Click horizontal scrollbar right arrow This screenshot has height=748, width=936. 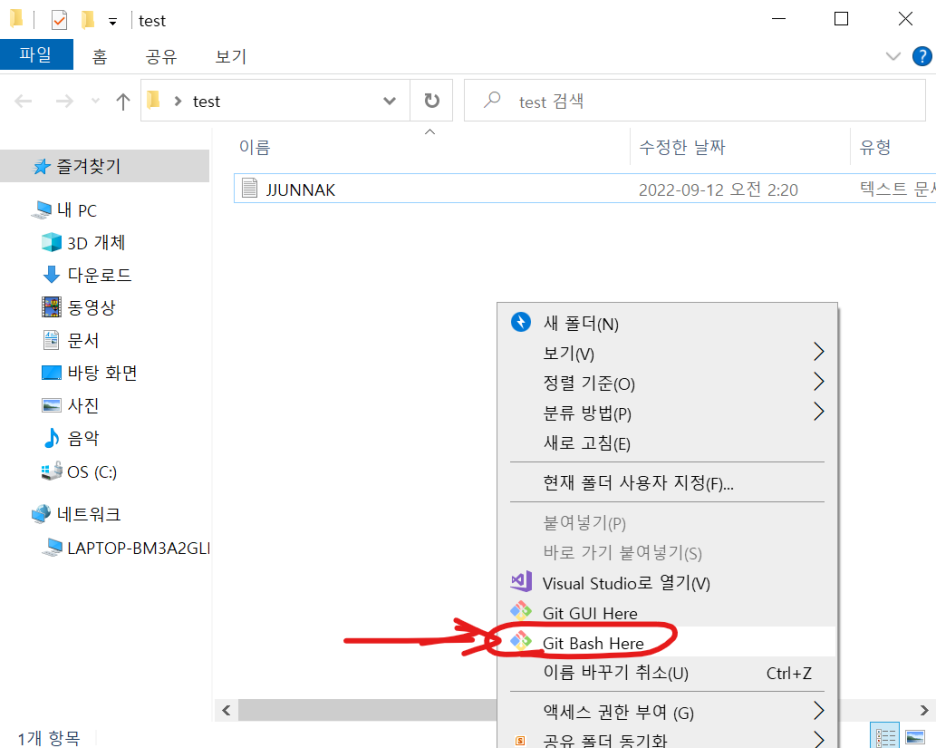pyautogui.click(x=924, y=710)
